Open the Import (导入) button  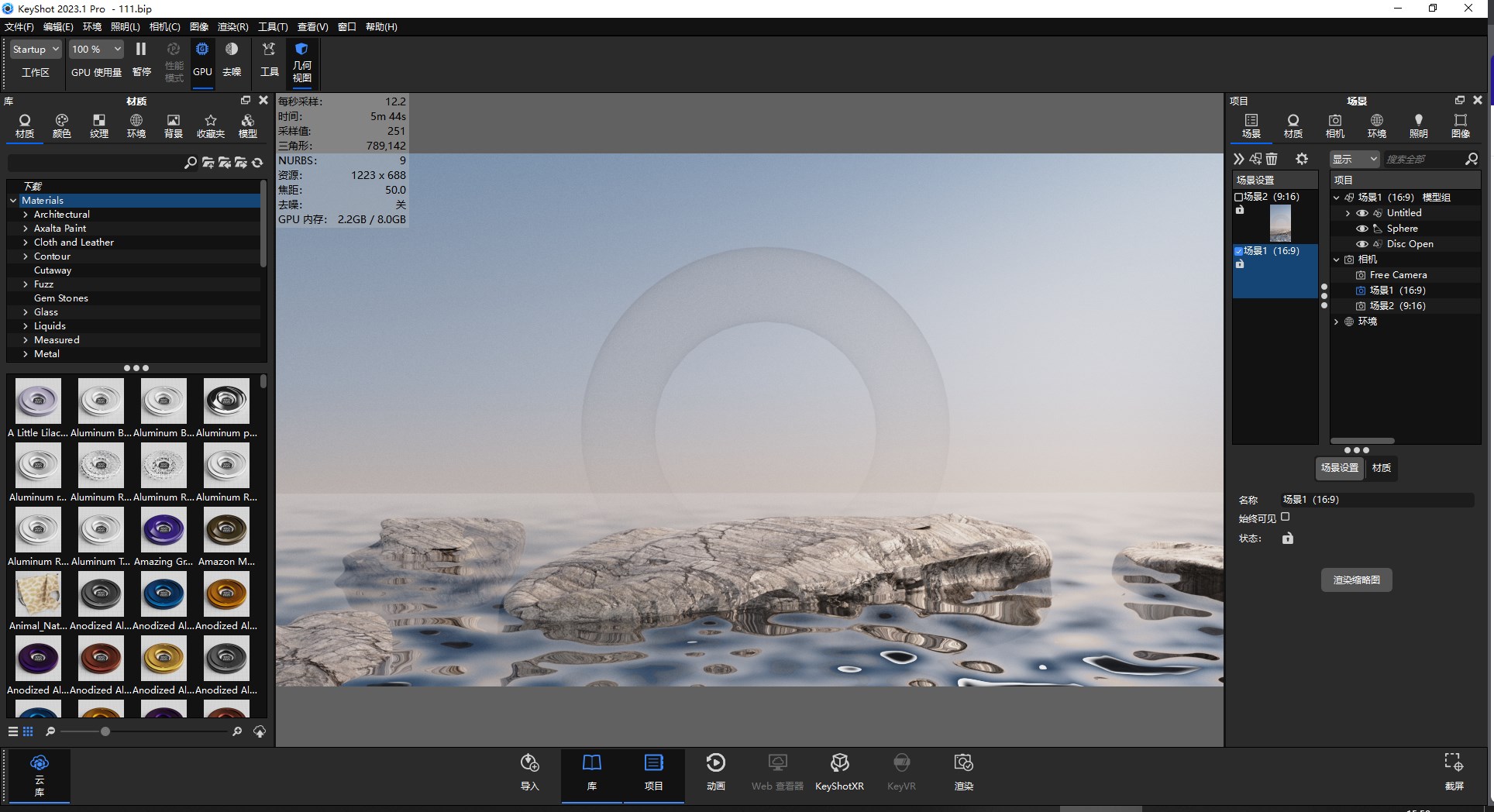pyautogui.click(x=530, y=772)
